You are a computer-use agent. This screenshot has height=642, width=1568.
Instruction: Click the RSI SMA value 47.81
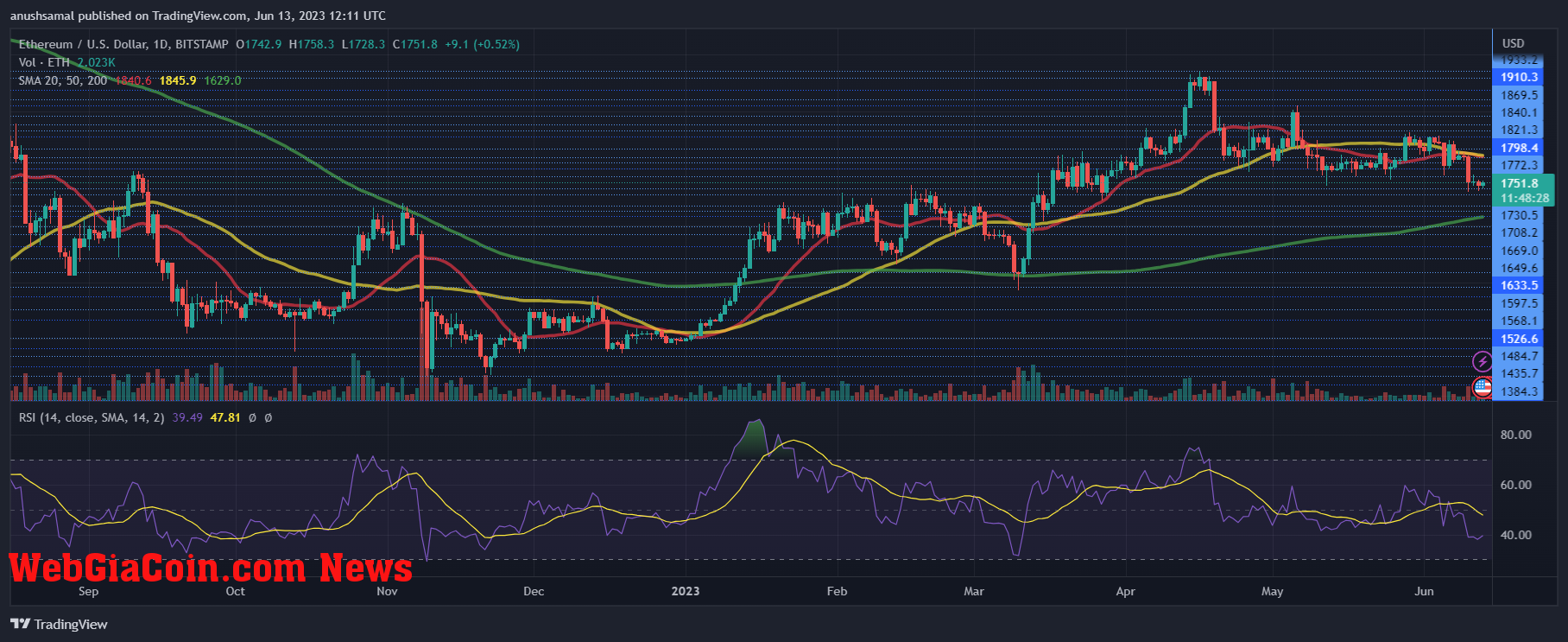(225, 417)
